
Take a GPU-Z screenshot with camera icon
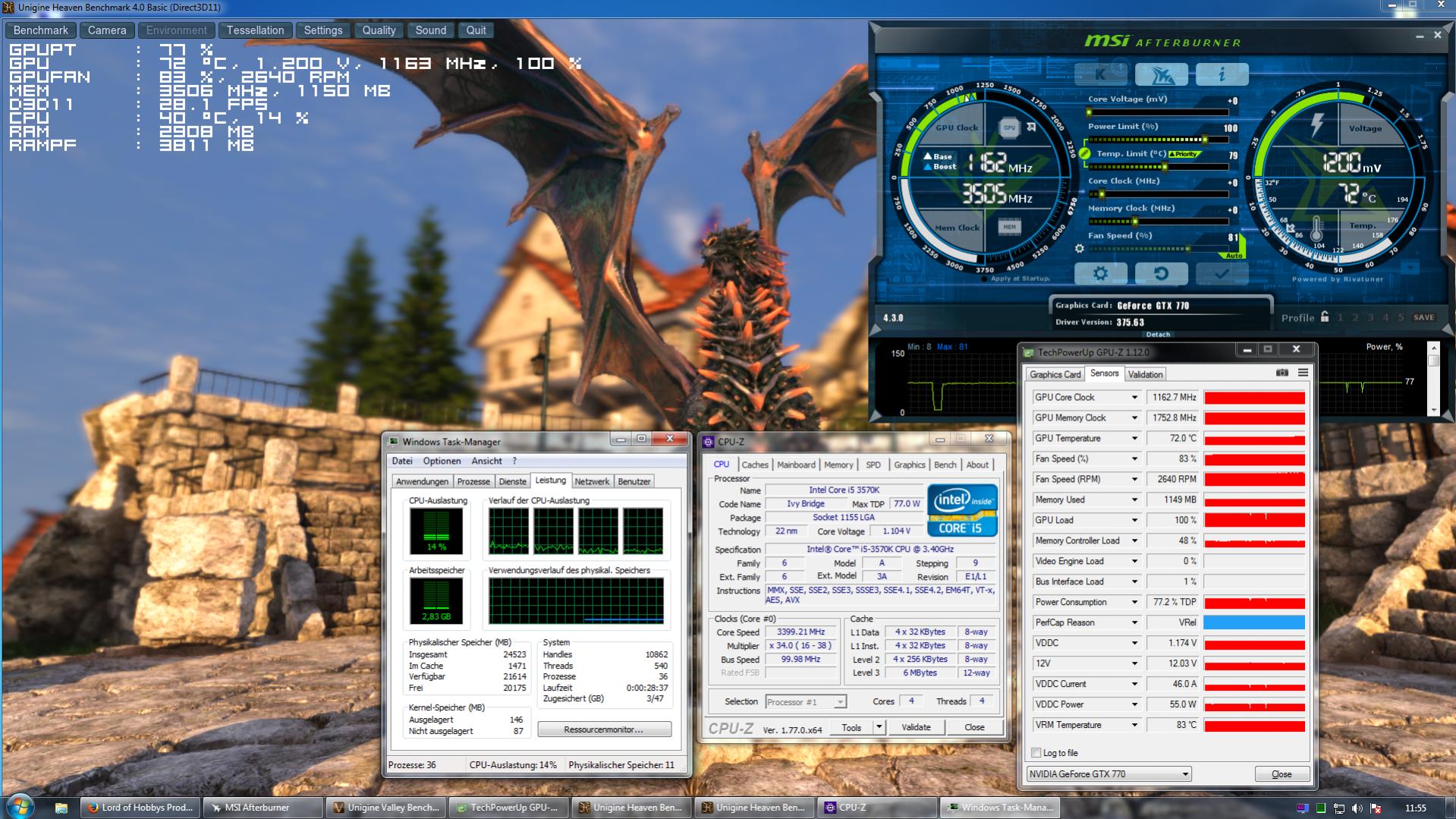pyautogui.click(x=1282, y=373)
